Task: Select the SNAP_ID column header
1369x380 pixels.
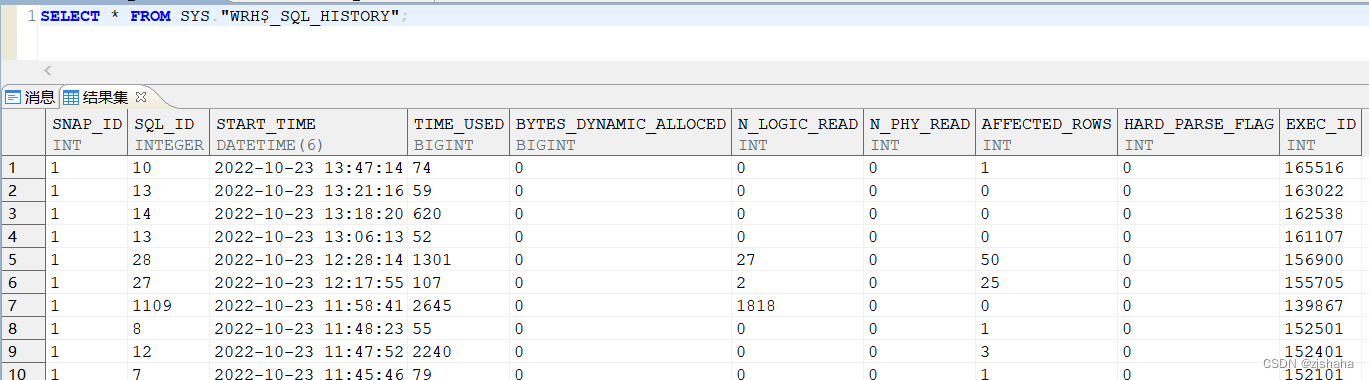Action: pos(87,133)
